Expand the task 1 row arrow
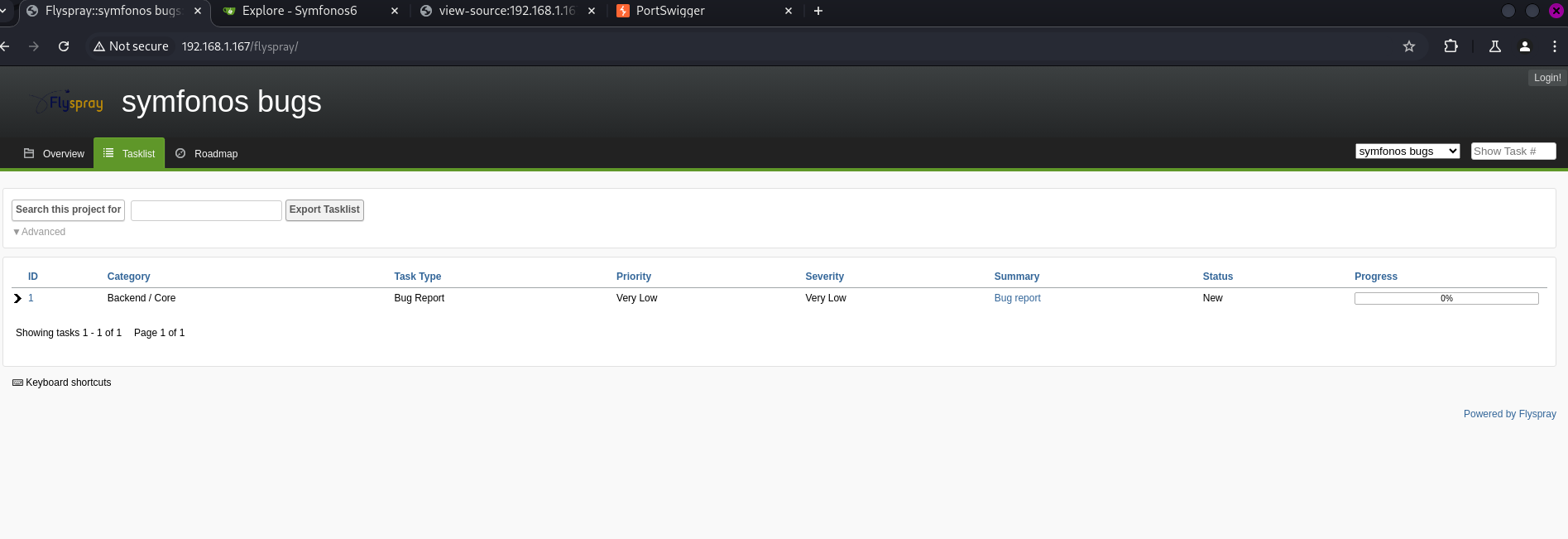 [17, 298]
